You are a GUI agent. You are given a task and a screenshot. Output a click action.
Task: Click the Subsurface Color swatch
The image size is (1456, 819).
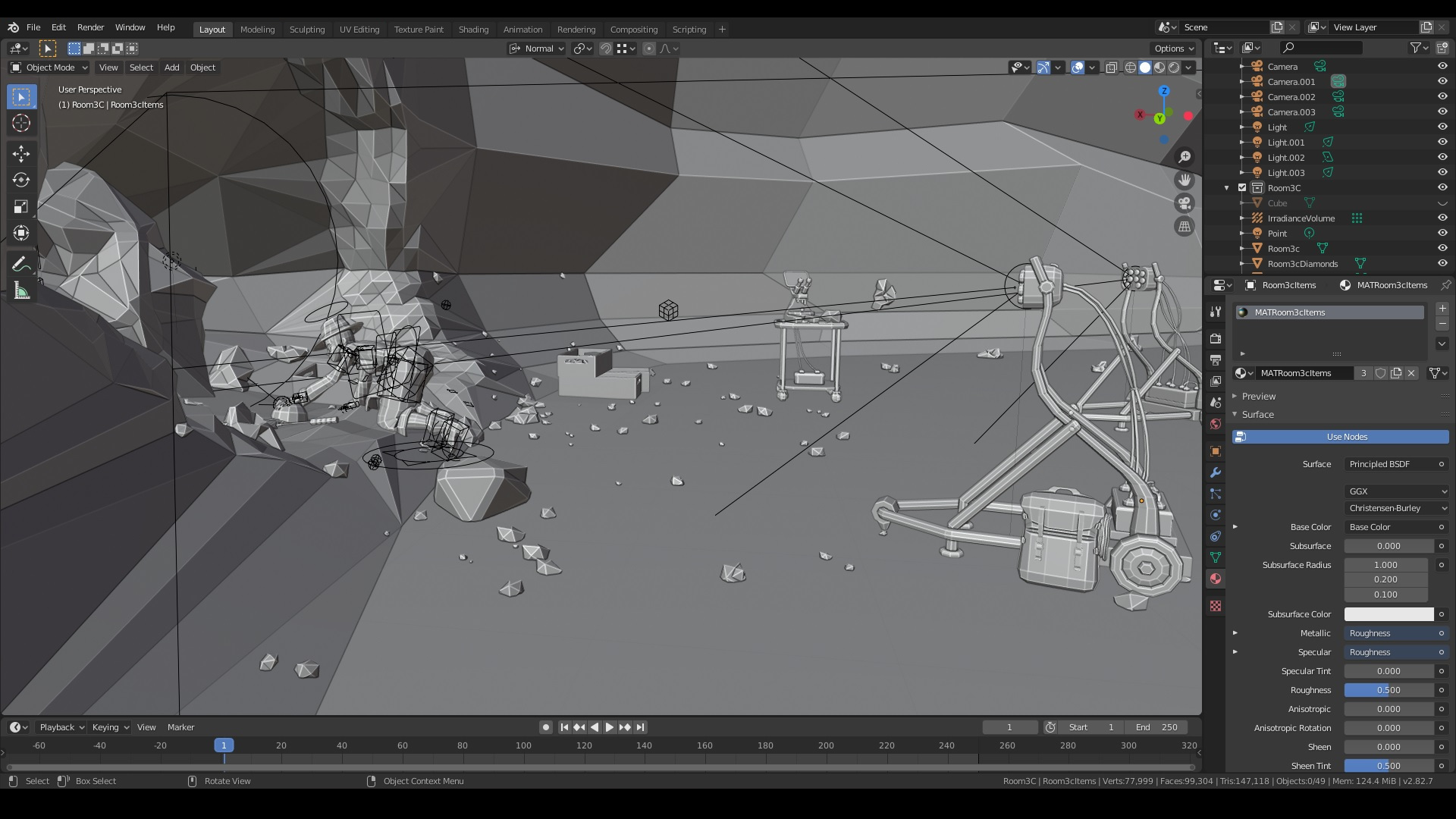click(x=1389, y=615)
